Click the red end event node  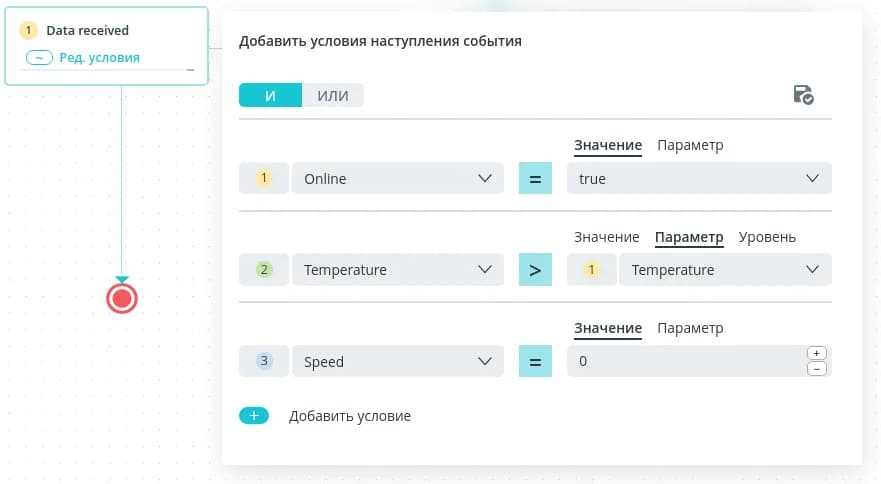[x=122, y=298]
